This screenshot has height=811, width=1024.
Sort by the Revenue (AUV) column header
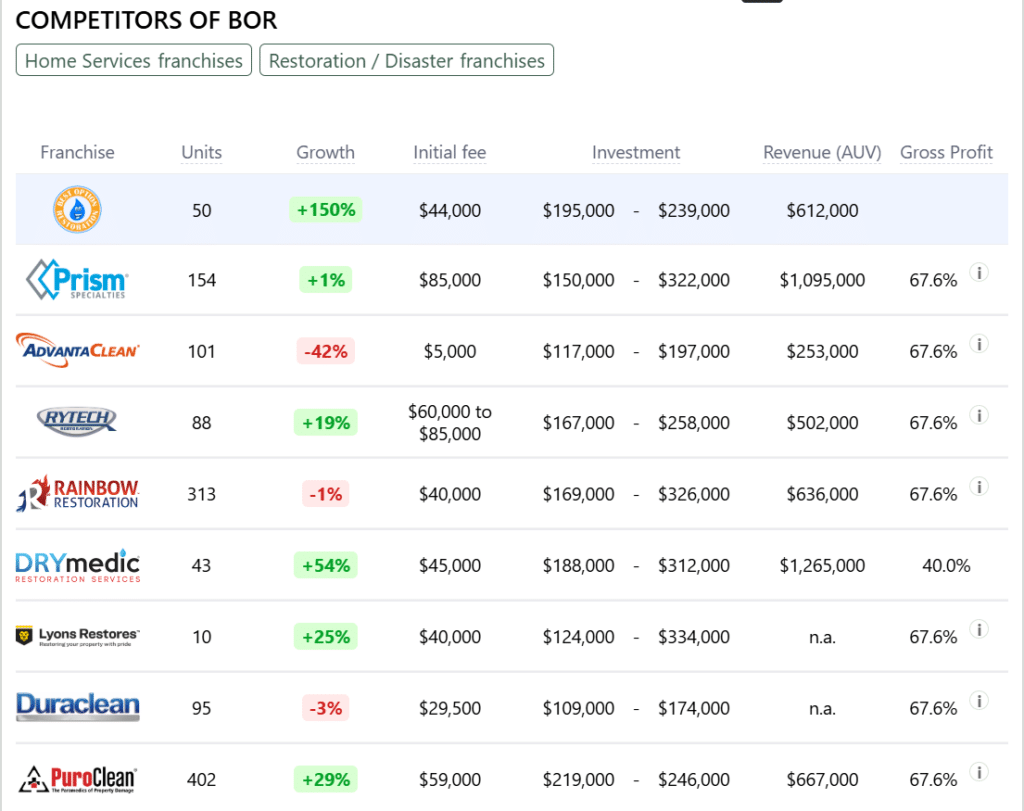pos(822,152)
